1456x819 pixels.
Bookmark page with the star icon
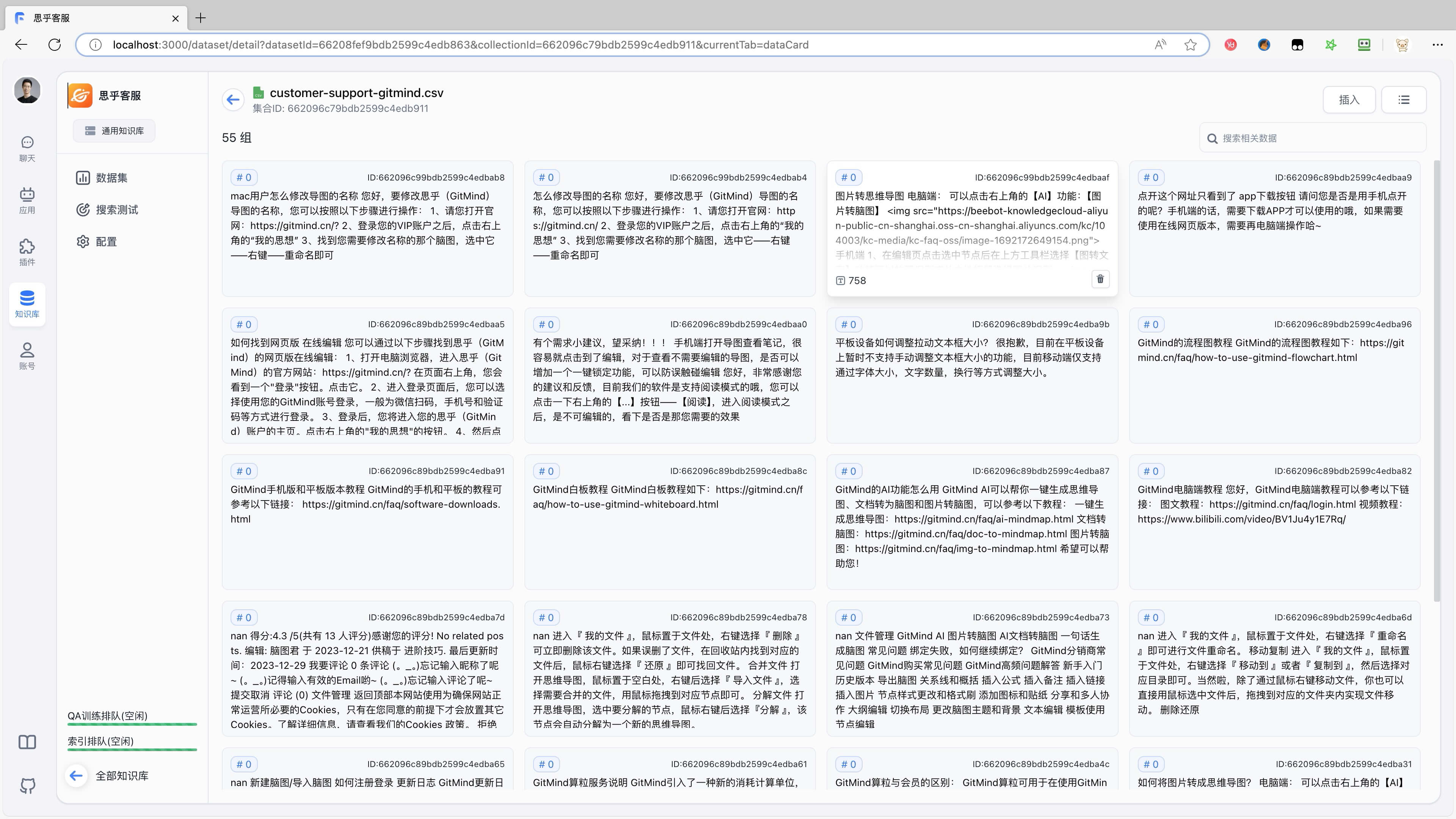pyautogui.click(x=1190, y=45)
